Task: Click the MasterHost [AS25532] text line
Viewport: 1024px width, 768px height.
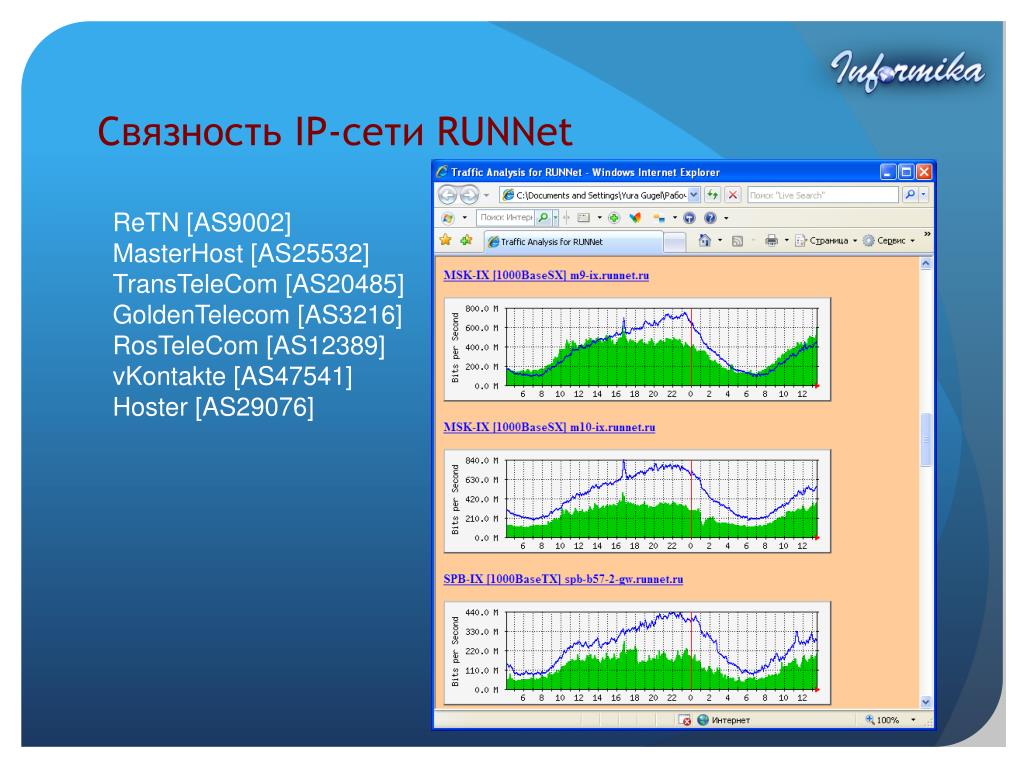Action: tap(241, 253)
